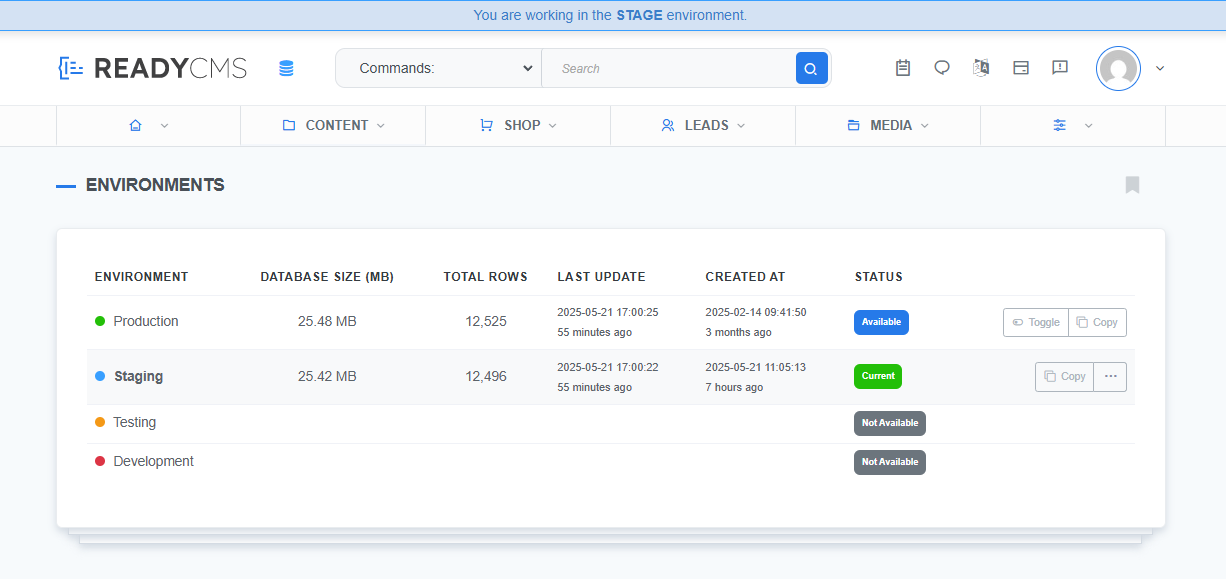This screenshot has height=579, width=1226.
Task: Open the Commands dropdown
Action: [x=438, y=68]
